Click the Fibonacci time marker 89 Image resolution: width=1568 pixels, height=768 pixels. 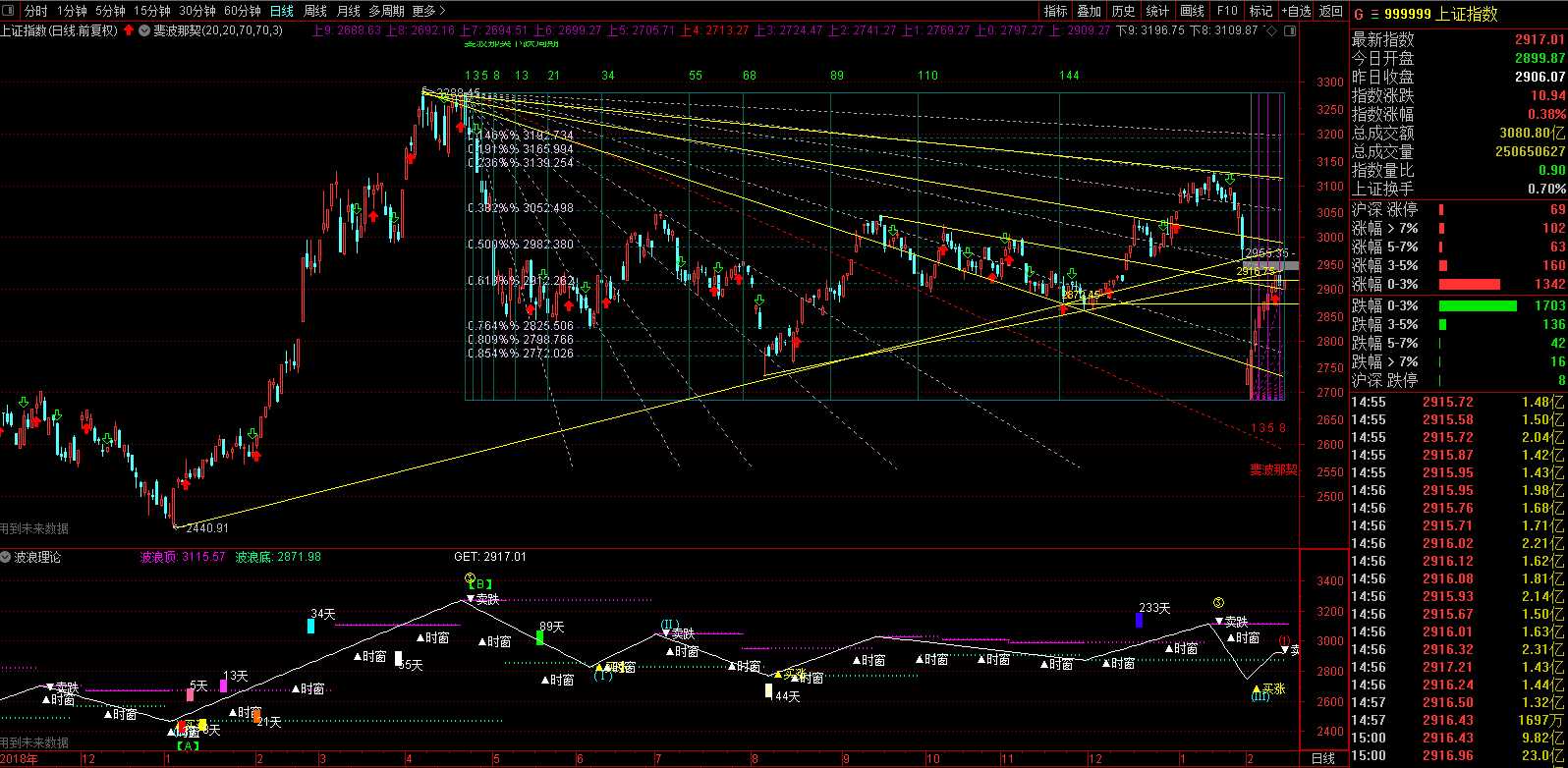pyautogui.click(x=837, y=76)
